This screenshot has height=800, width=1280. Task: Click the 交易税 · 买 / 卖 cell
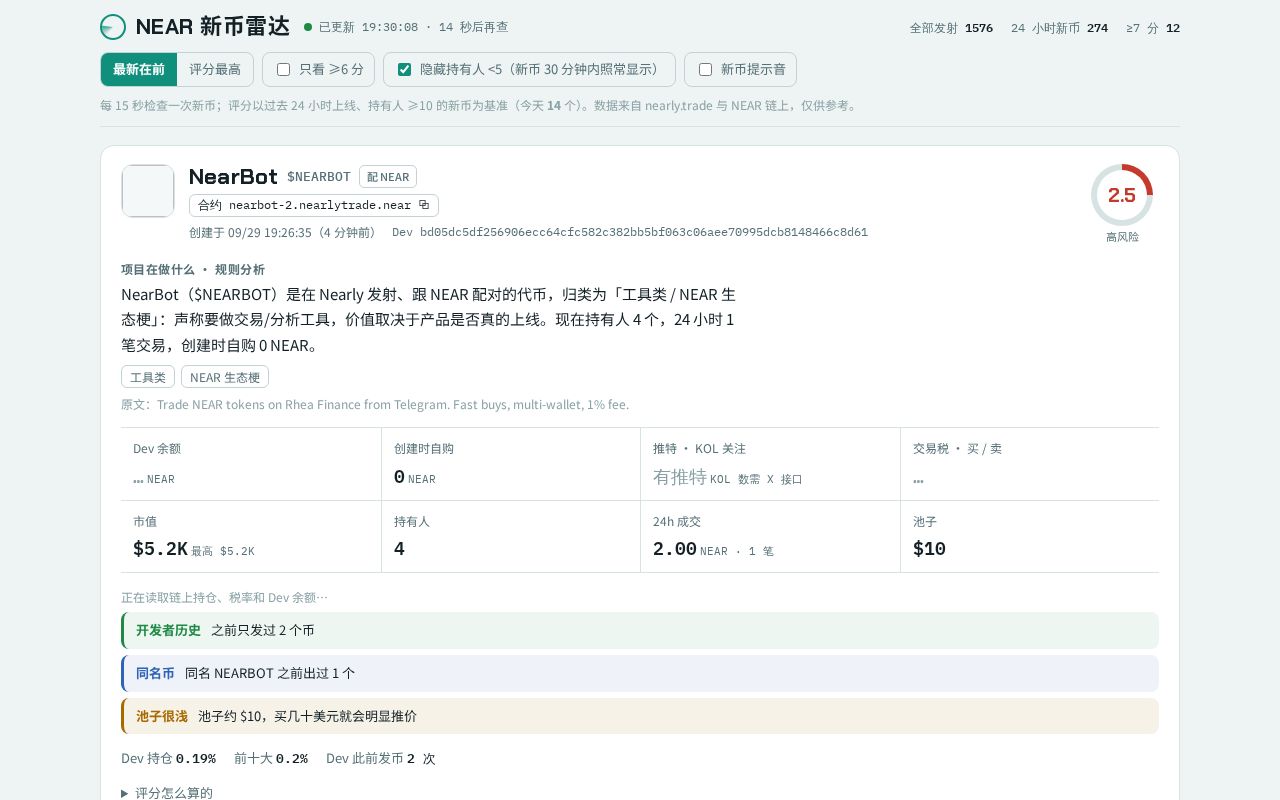click(x=1030, y=464)
